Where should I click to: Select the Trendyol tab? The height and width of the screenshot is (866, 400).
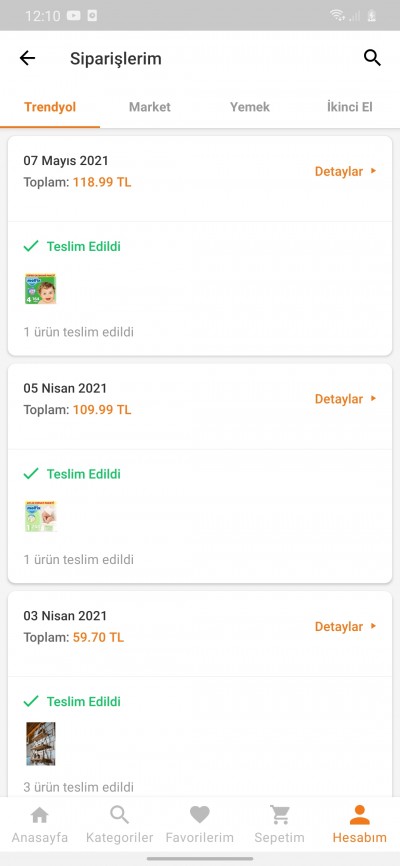[x=50, y=107]
